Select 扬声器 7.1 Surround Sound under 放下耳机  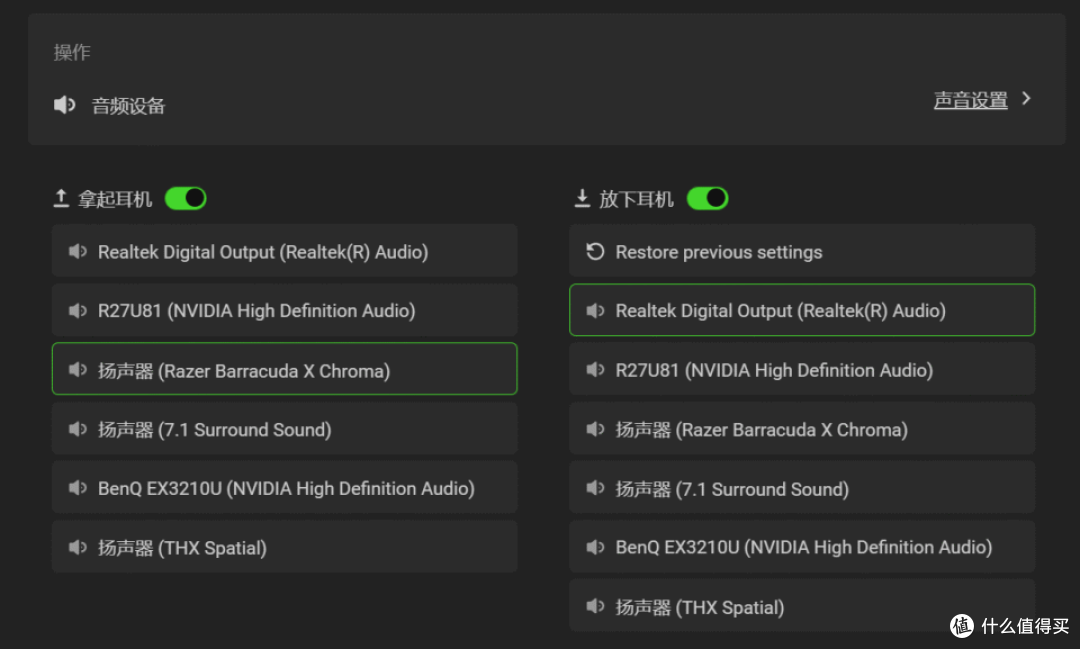(x=802, y=488)
